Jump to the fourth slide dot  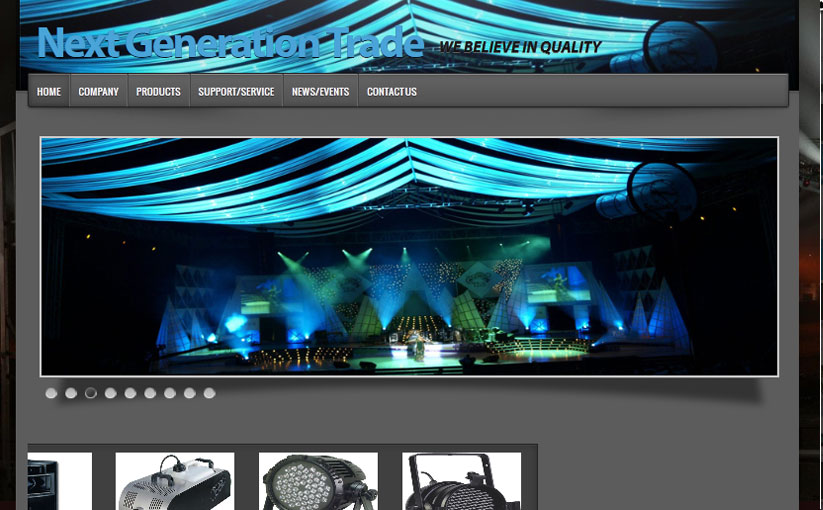[x=110, y=393]
